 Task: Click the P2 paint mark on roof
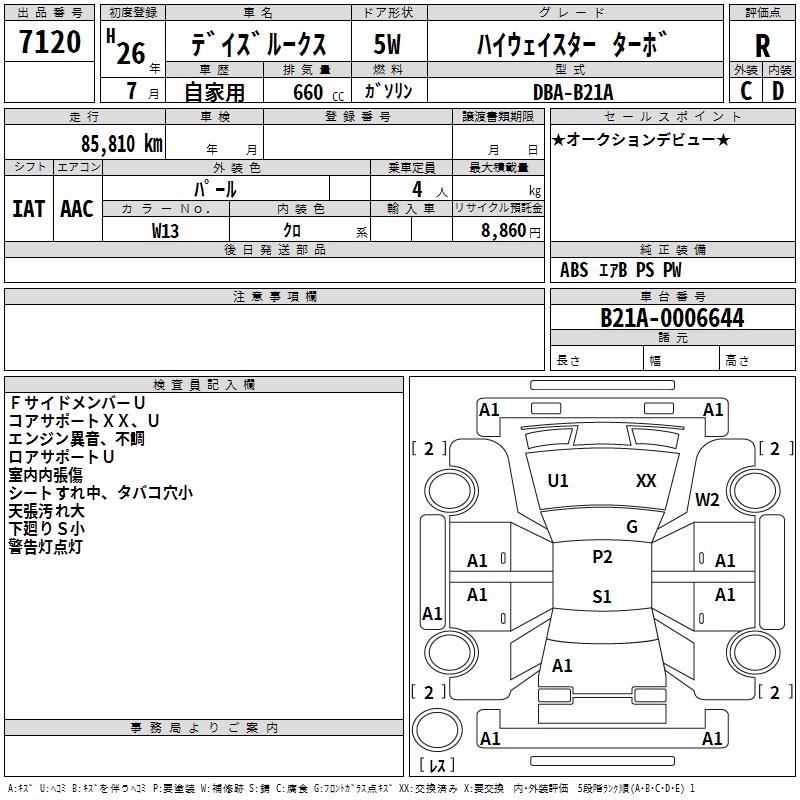602,557
